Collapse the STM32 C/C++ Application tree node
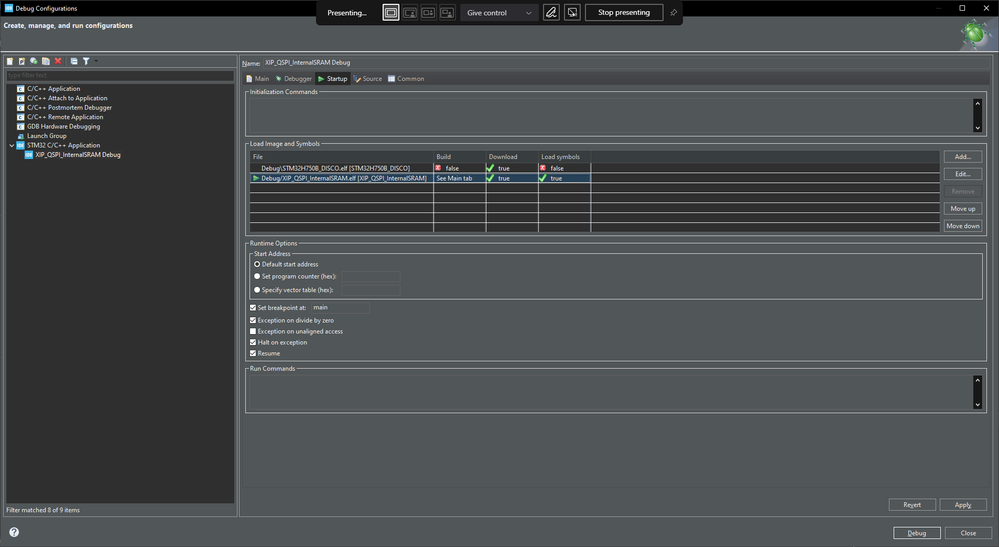The image size is (999, 547). pos(12,145)
